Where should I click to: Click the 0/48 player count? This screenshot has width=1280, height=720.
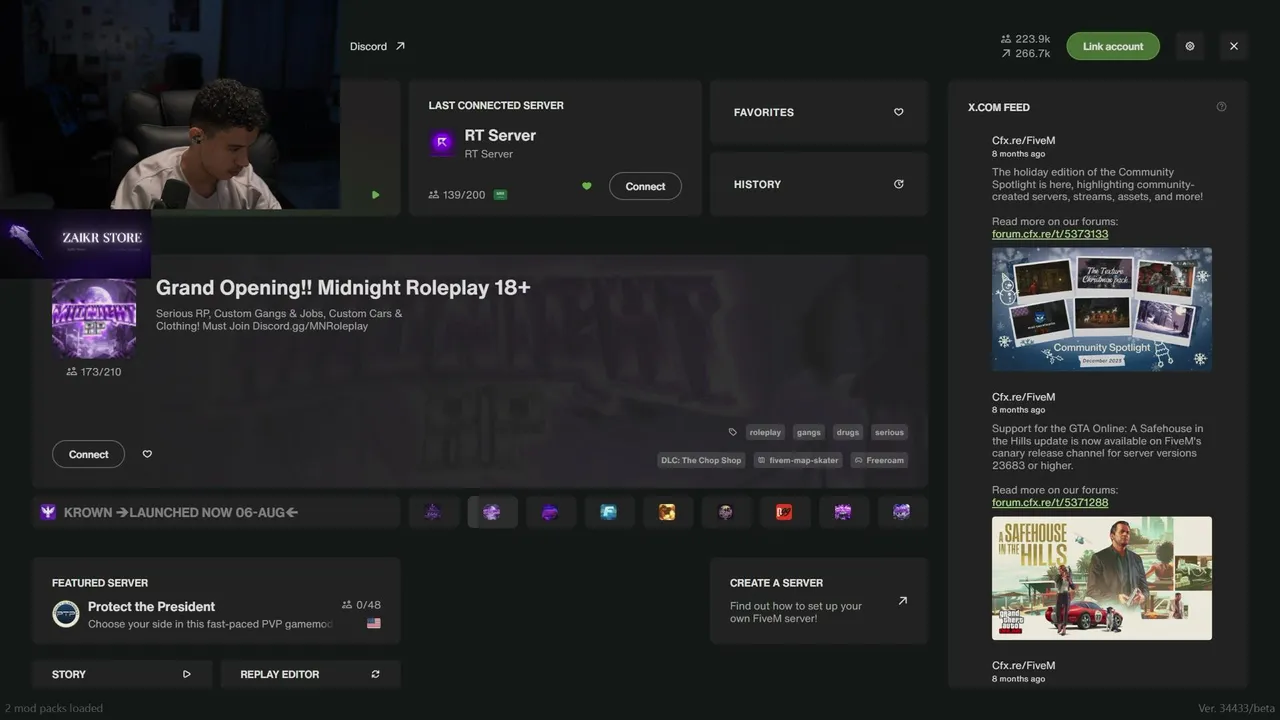[x=361, y=605]
